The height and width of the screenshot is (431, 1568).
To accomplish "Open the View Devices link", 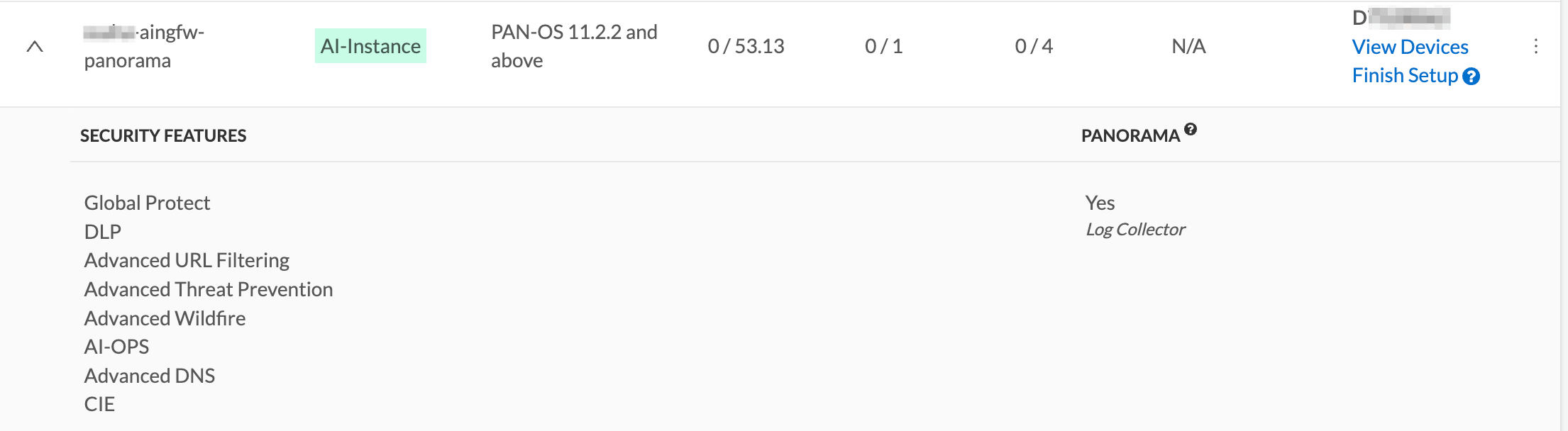I will coord(1409,47).
